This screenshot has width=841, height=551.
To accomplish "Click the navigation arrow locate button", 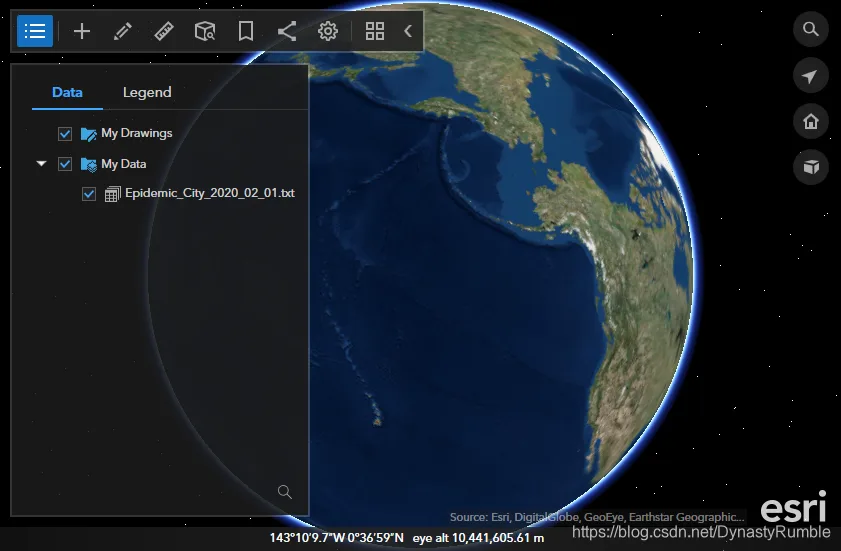I will point(810,76).
